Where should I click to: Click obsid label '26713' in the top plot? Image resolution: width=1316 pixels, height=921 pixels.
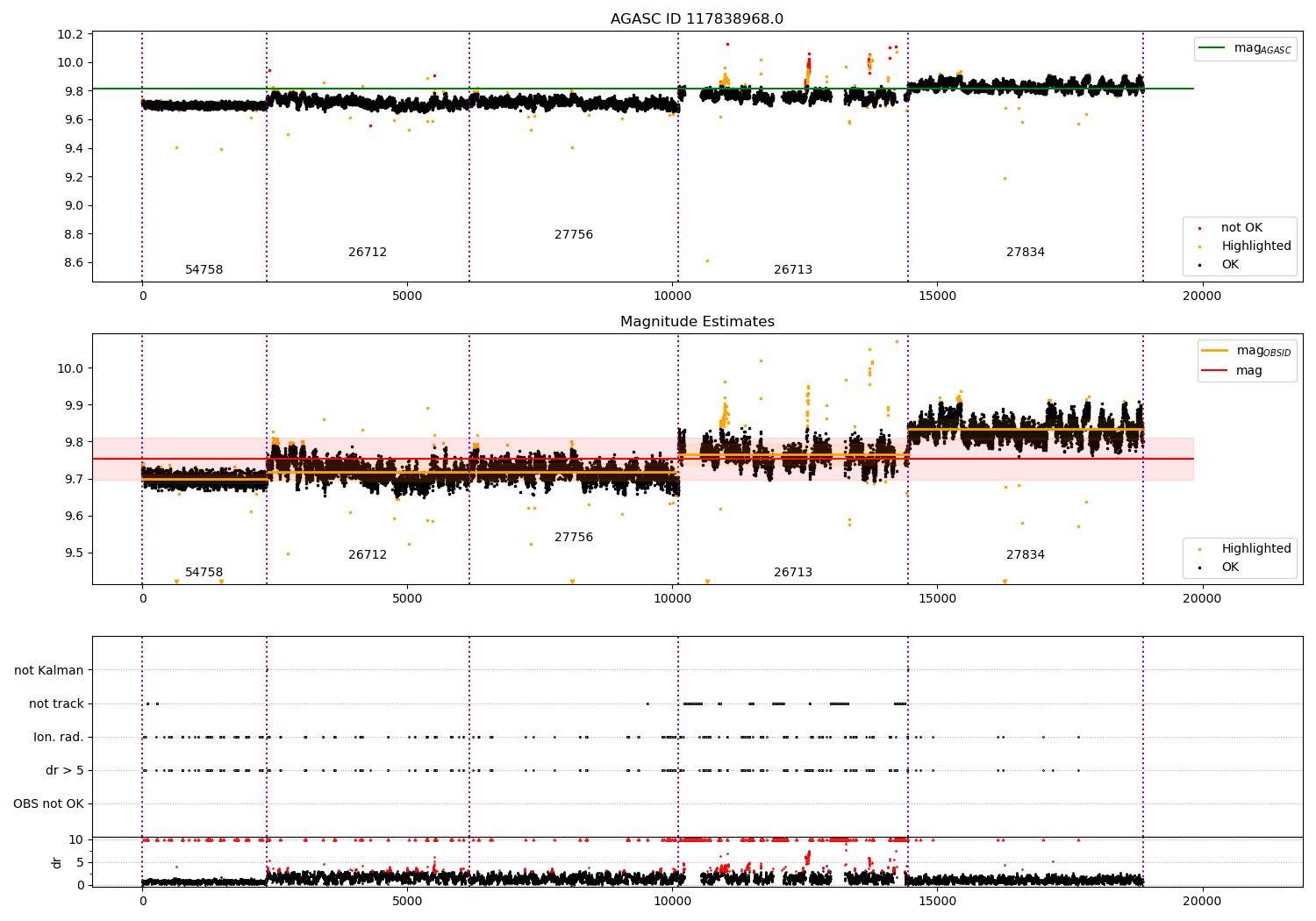click(x=793, y=270)
